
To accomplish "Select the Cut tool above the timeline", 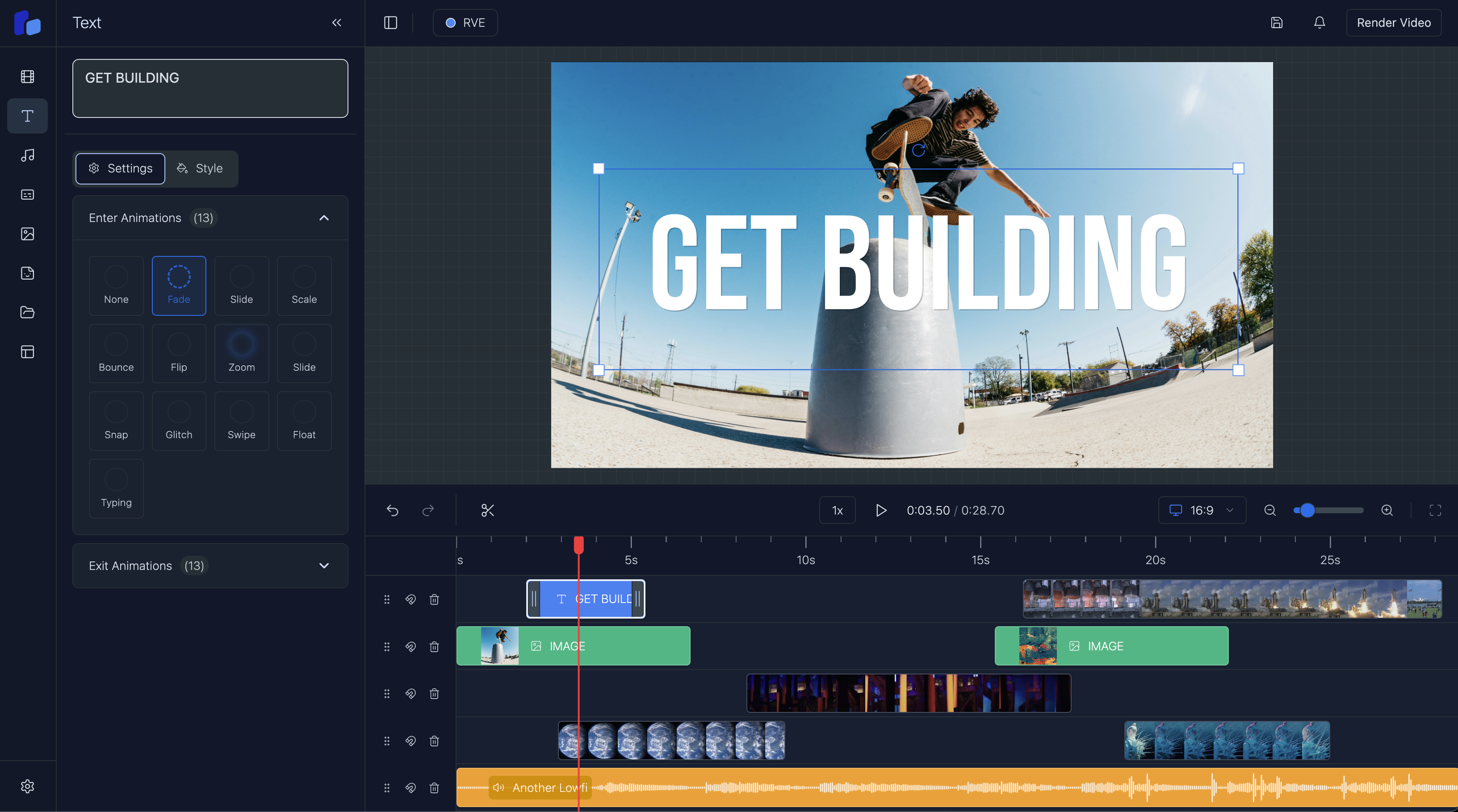I will tap(488, 510).
